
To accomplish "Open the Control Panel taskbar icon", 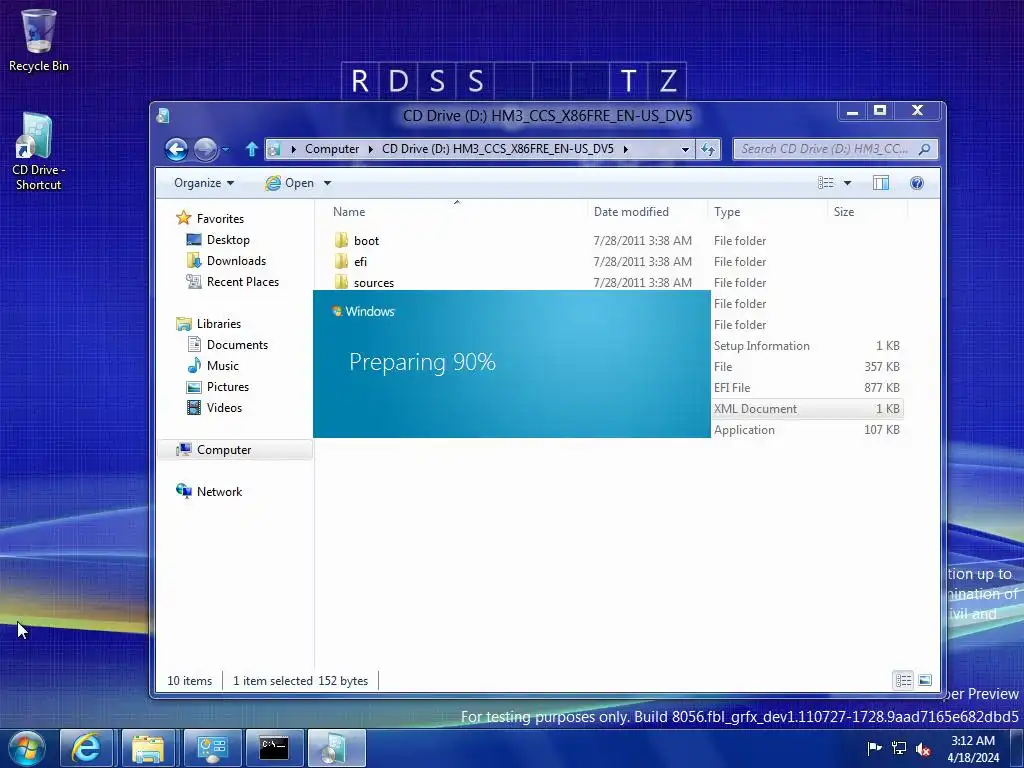I will (x=212, y=748).
